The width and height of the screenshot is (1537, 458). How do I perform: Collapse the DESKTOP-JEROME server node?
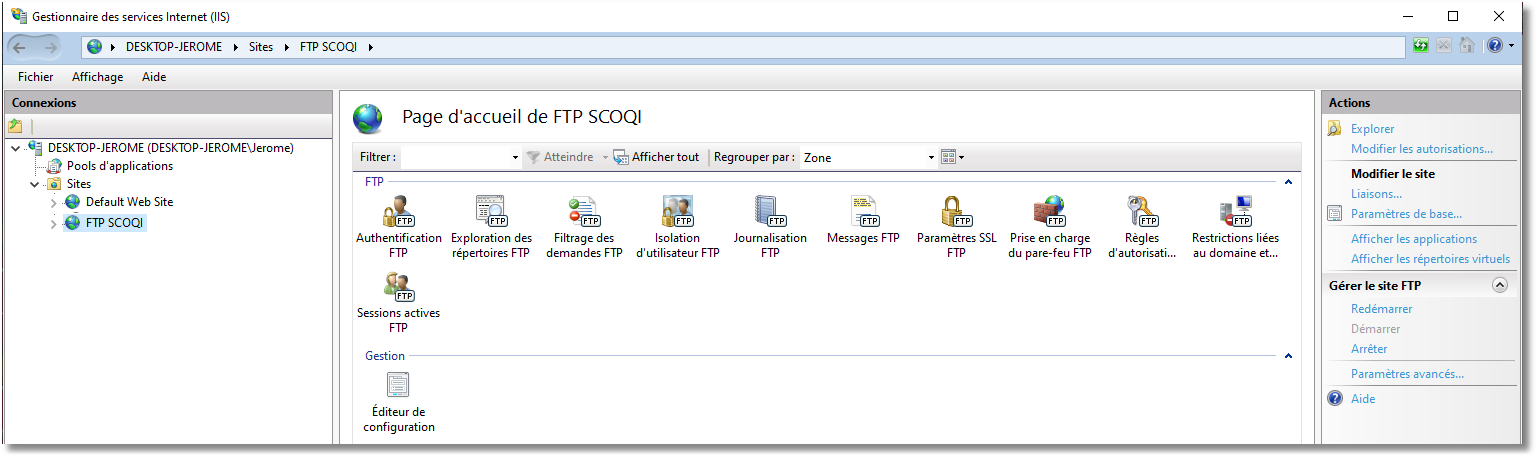click(x=16, y=148)
